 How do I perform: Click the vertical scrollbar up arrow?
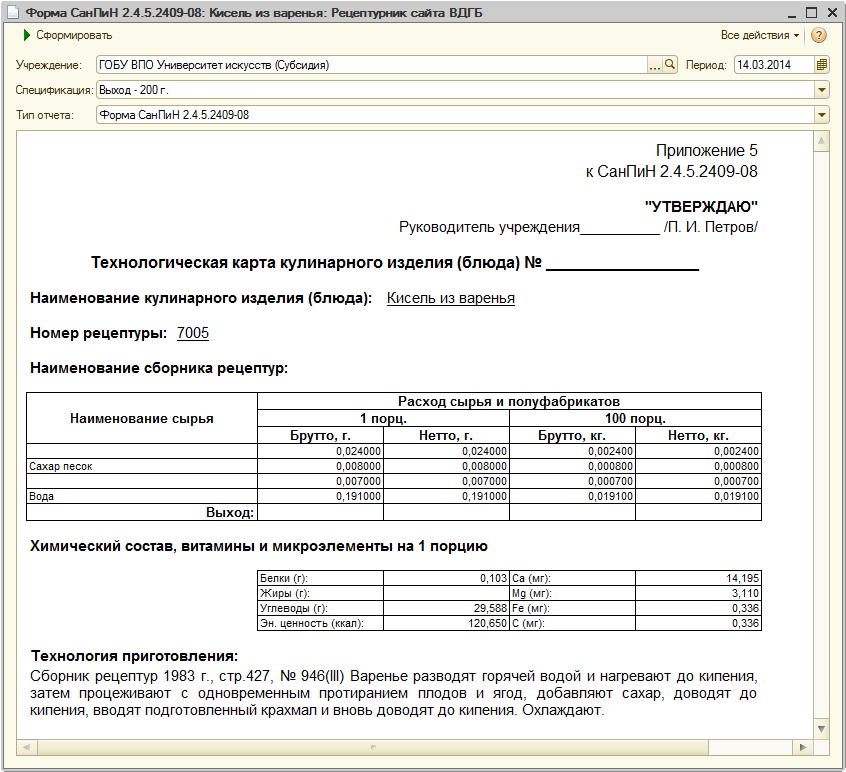pos(821,141)
